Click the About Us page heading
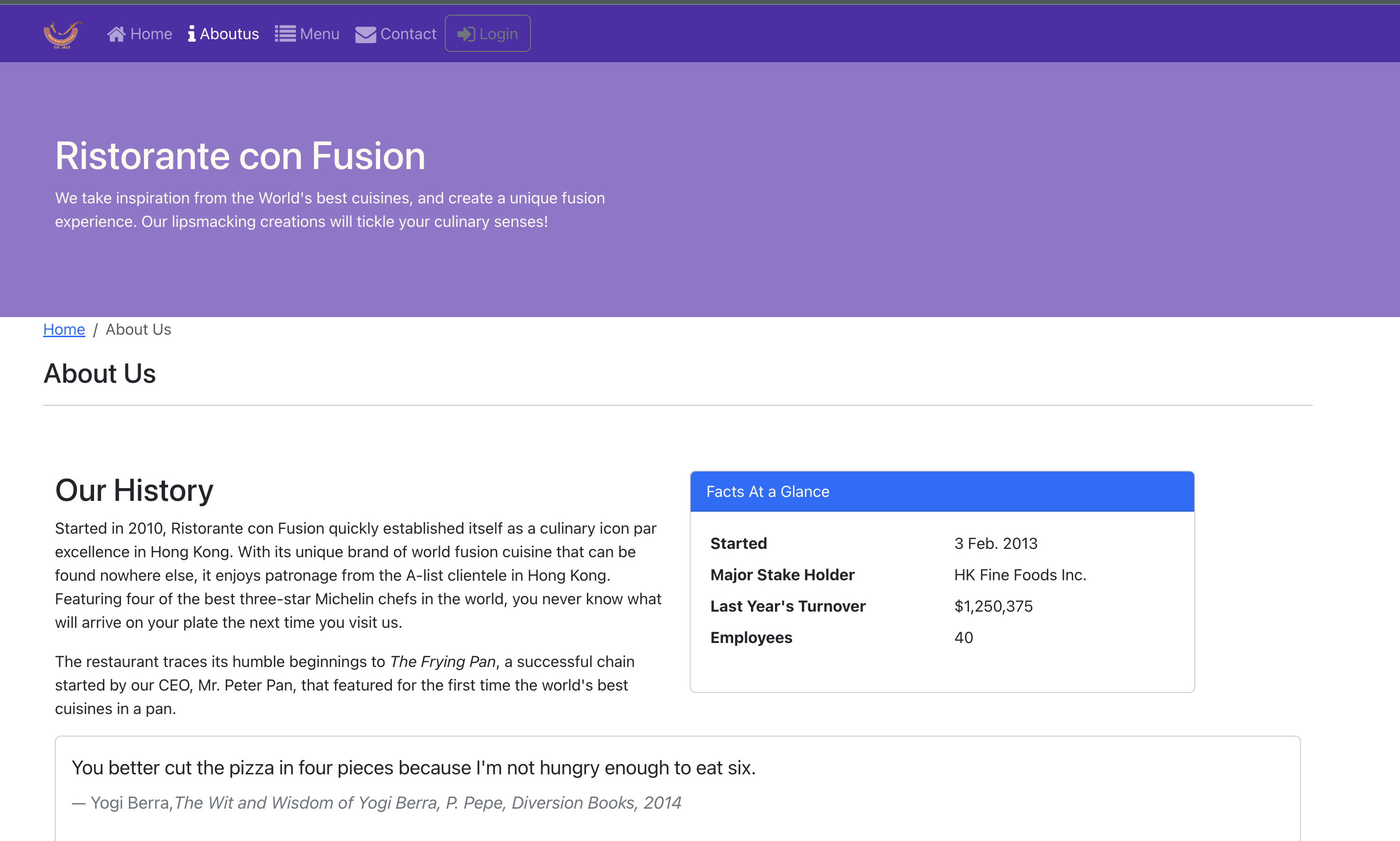Viewport: 1400px width, 841px height. tap(99, 373)
